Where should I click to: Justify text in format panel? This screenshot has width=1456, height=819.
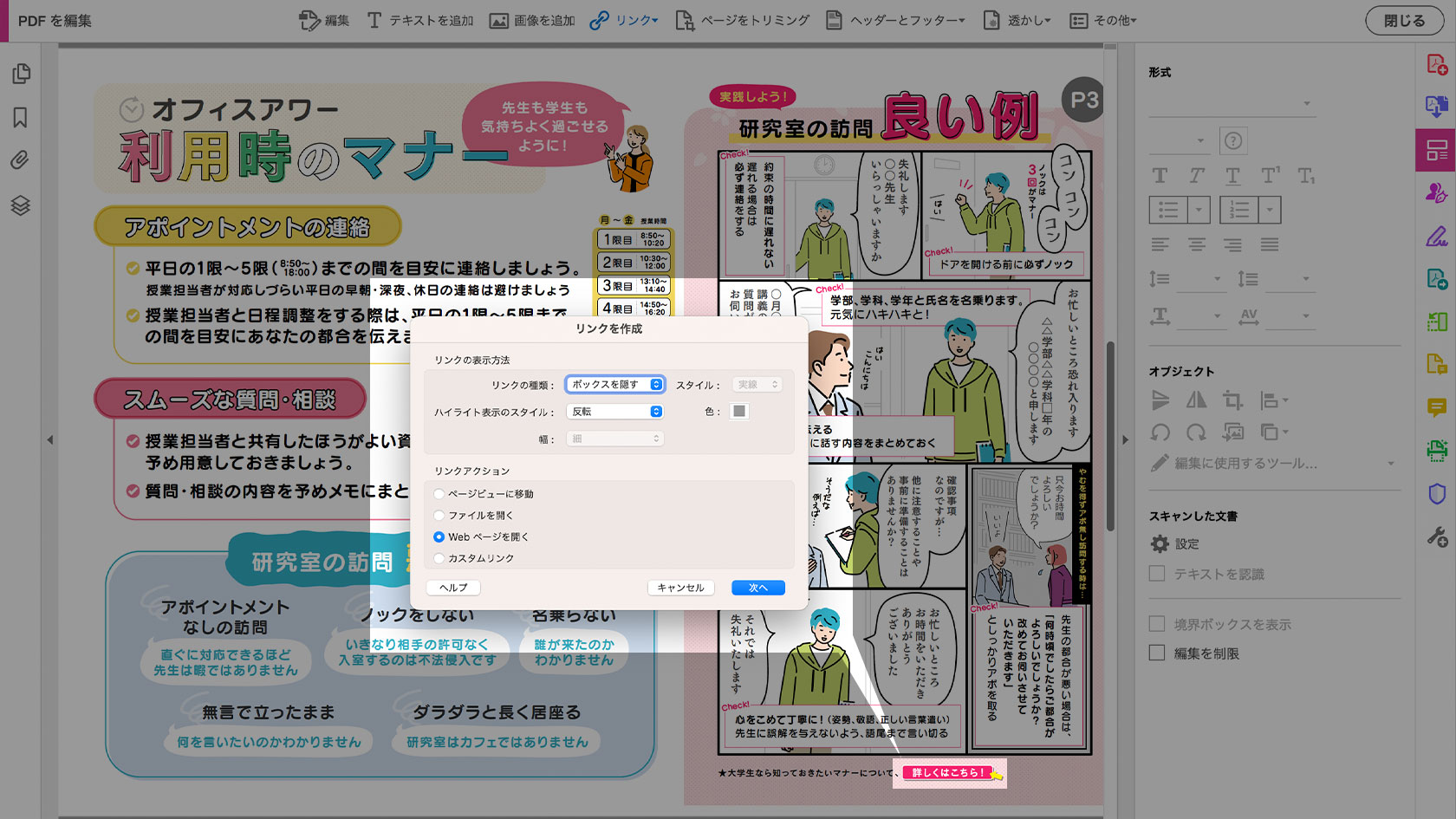[x=1270, y=245]
